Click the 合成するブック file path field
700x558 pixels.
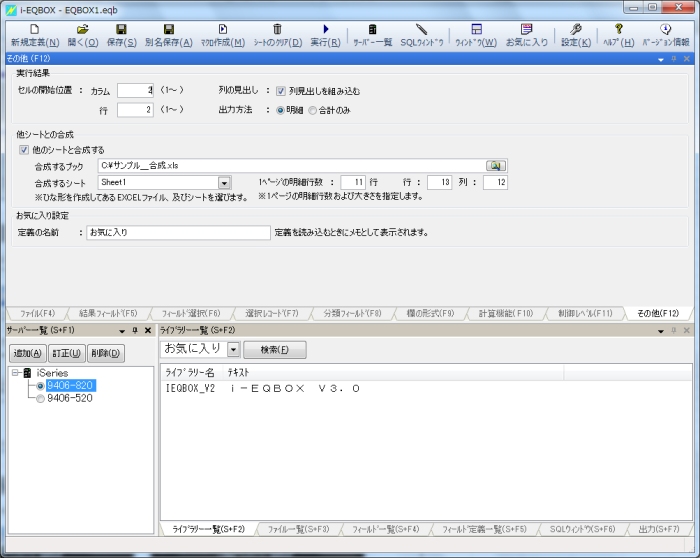coord(292,166)
